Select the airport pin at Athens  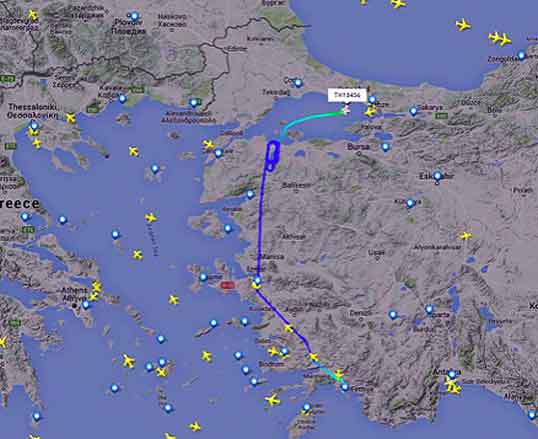[86, 304]
